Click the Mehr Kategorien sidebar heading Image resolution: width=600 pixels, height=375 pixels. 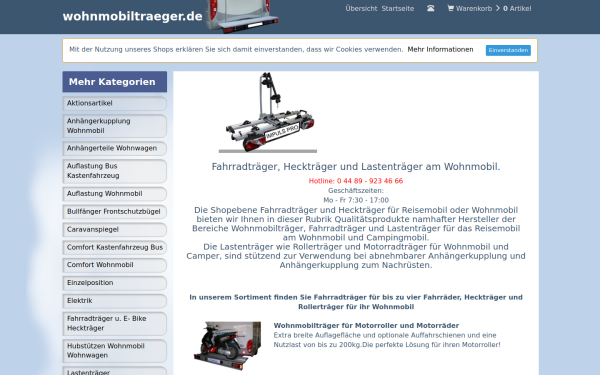[114, 82]
